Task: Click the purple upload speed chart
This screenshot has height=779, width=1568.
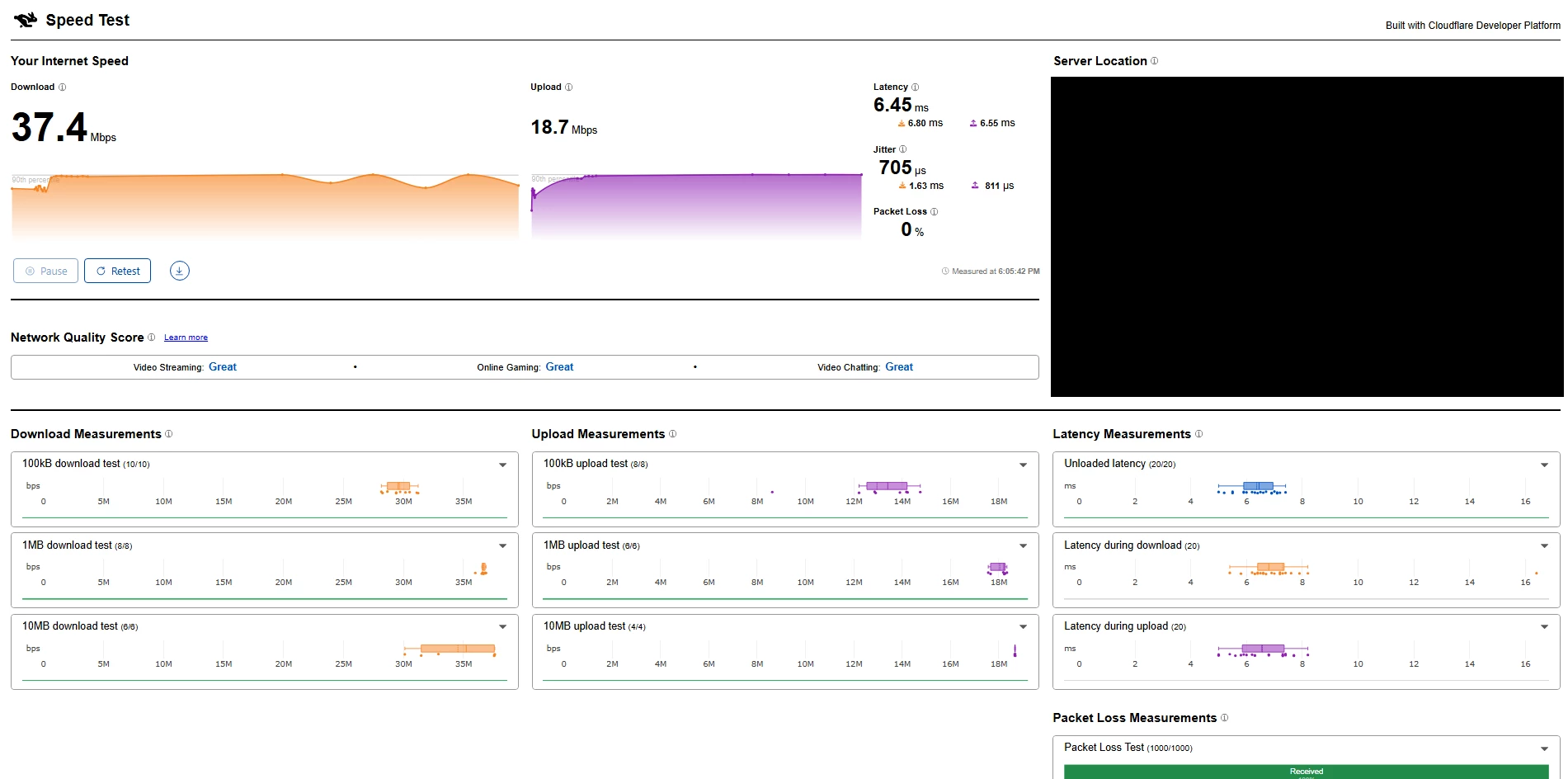Action: pyautogui.click(x=696, y=206)
